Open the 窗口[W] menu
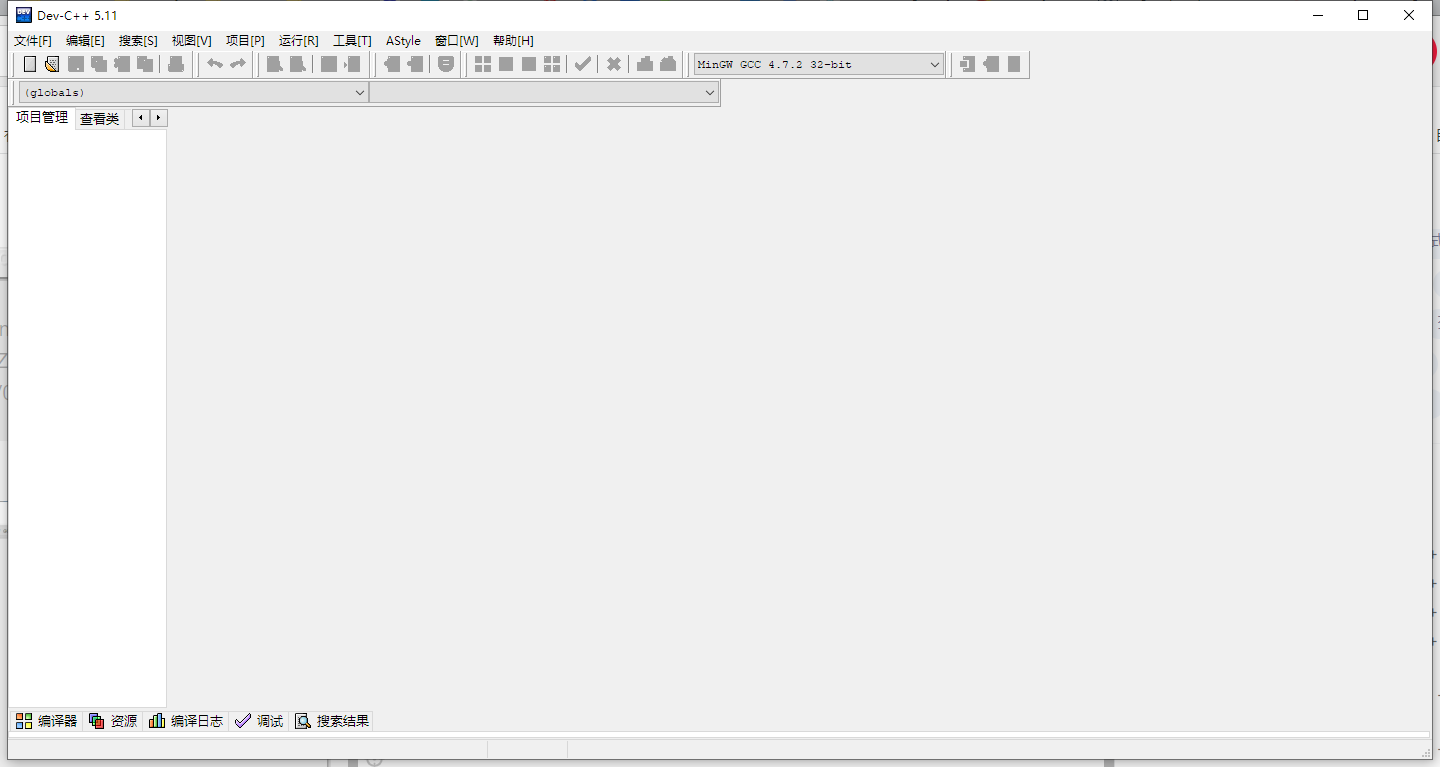 pyautogui.click(x=457, y=41)
